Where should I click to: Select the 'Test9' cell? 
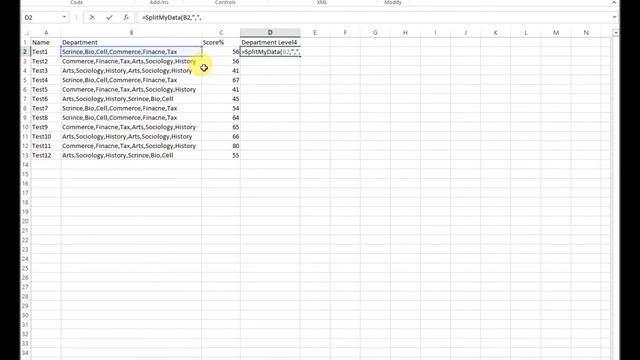[x=46, y=127]
